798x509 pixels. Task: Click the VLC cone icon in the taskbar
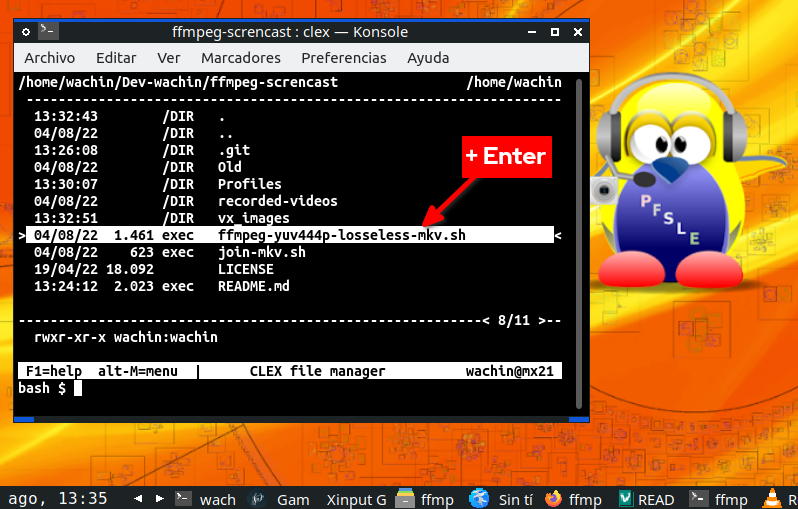pyautogui.click(x=772, y=499)
